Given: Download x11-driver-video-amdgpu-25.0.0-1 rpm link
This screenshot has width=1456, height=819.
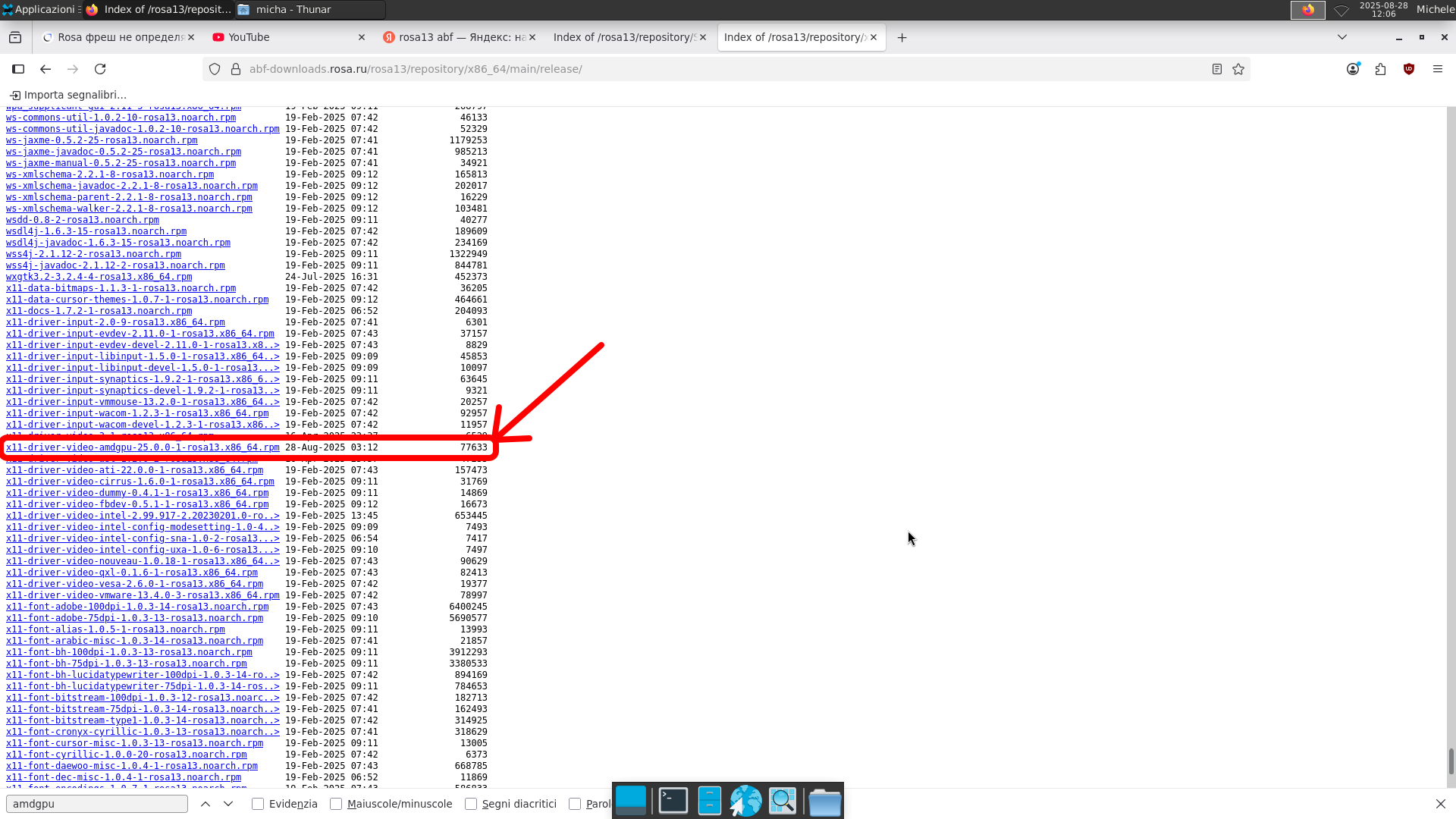Looking at the screenshot, I should (143, 447).
